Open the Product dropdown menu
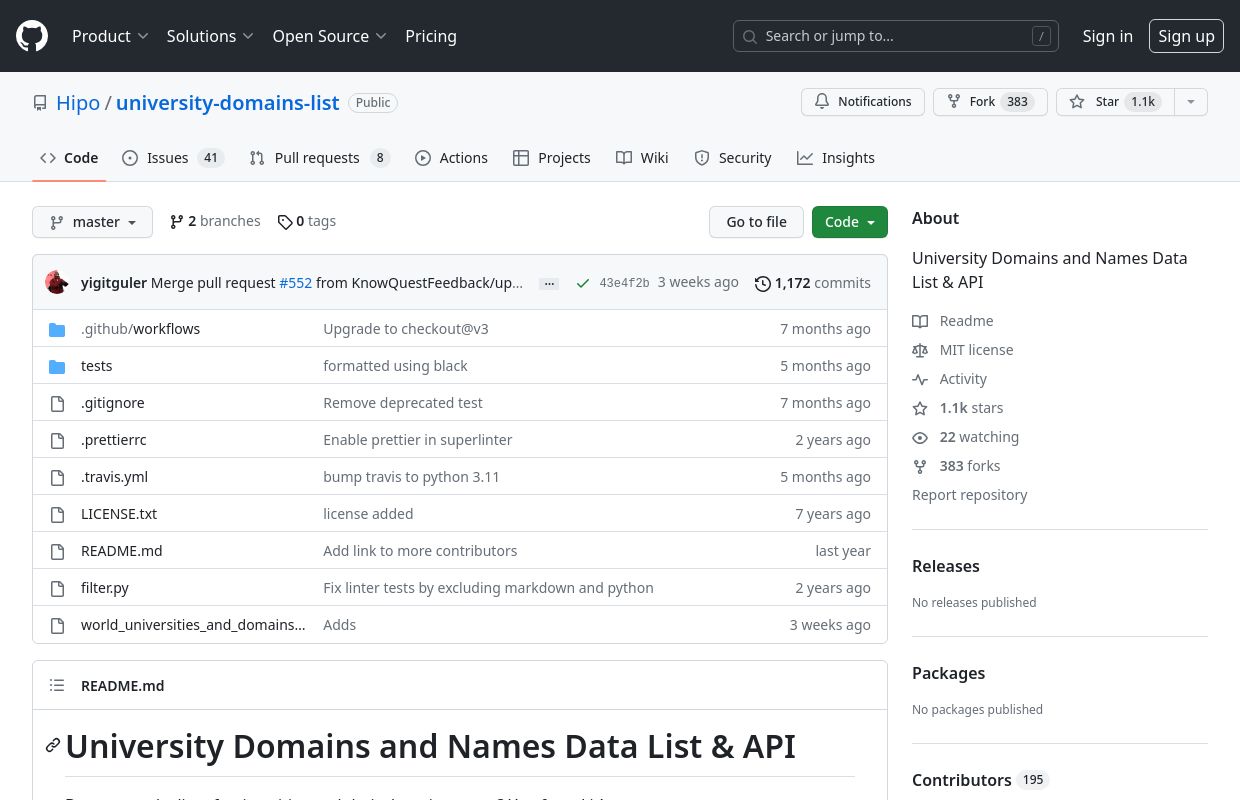Viewport: 1240px width, 800px height. pyautogui.click(x=110, y=36)
